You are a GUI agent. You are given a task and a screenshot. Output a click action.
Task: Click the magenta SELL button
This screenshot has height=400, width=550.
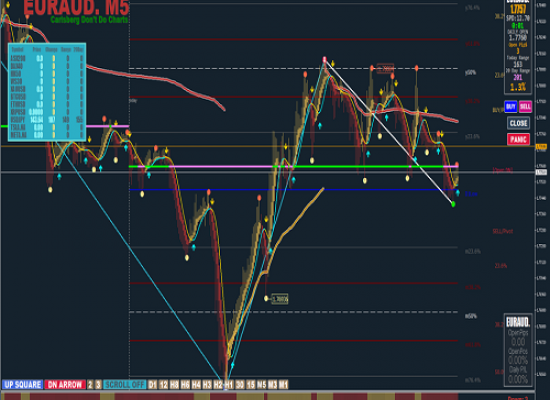(x=525, y=106)
